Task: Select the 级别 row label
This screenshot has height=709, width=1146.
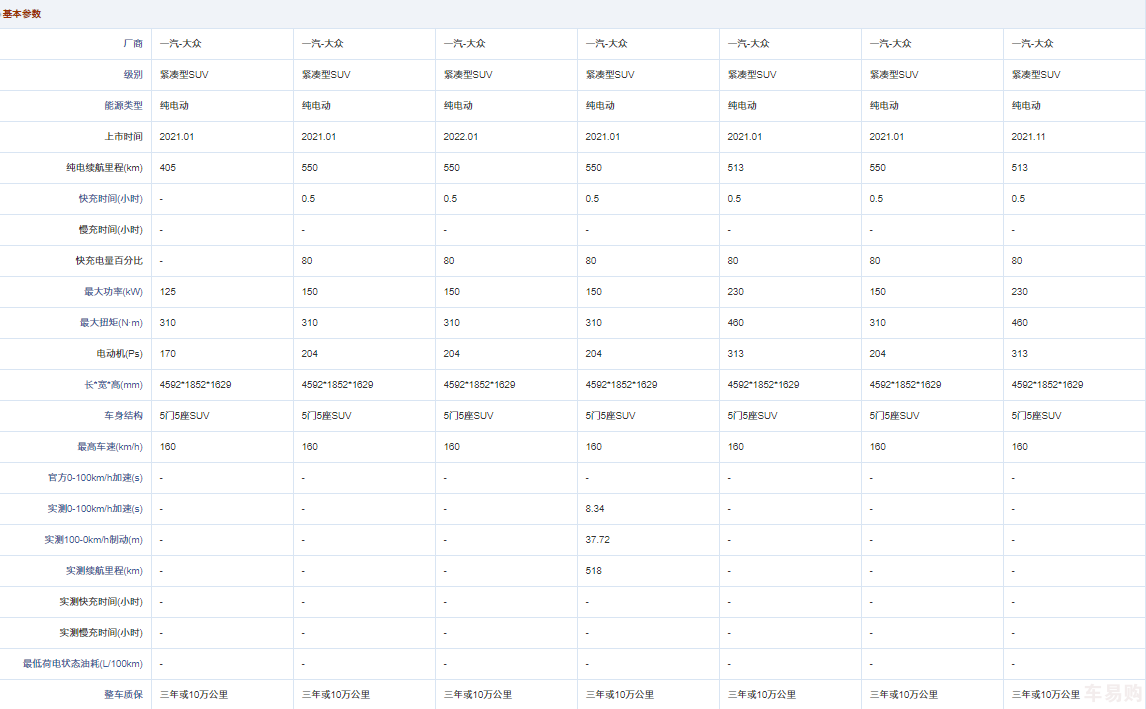Action: (x=133, y=75)
